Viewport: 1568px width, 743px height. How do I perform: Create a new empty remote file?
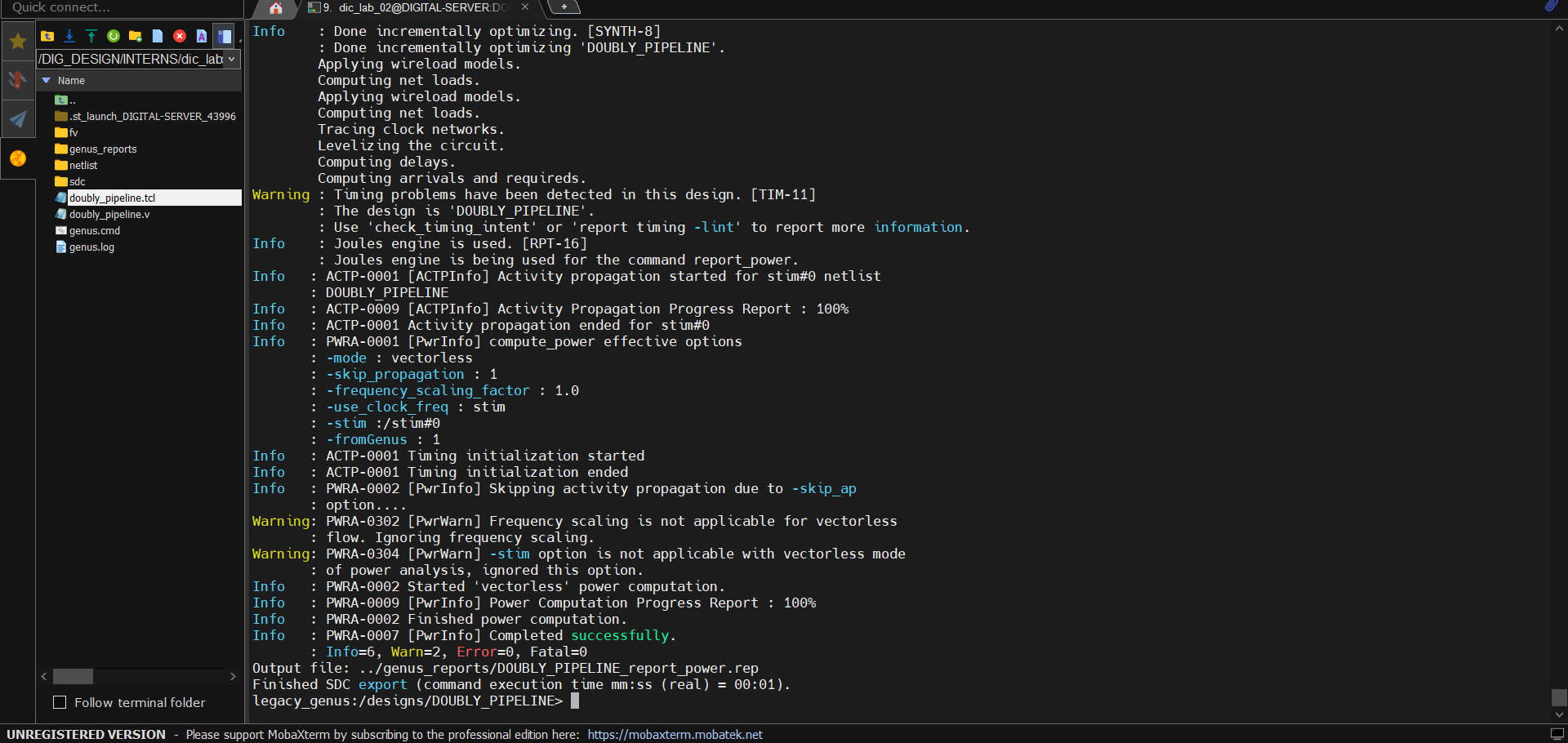click(157, 36)
